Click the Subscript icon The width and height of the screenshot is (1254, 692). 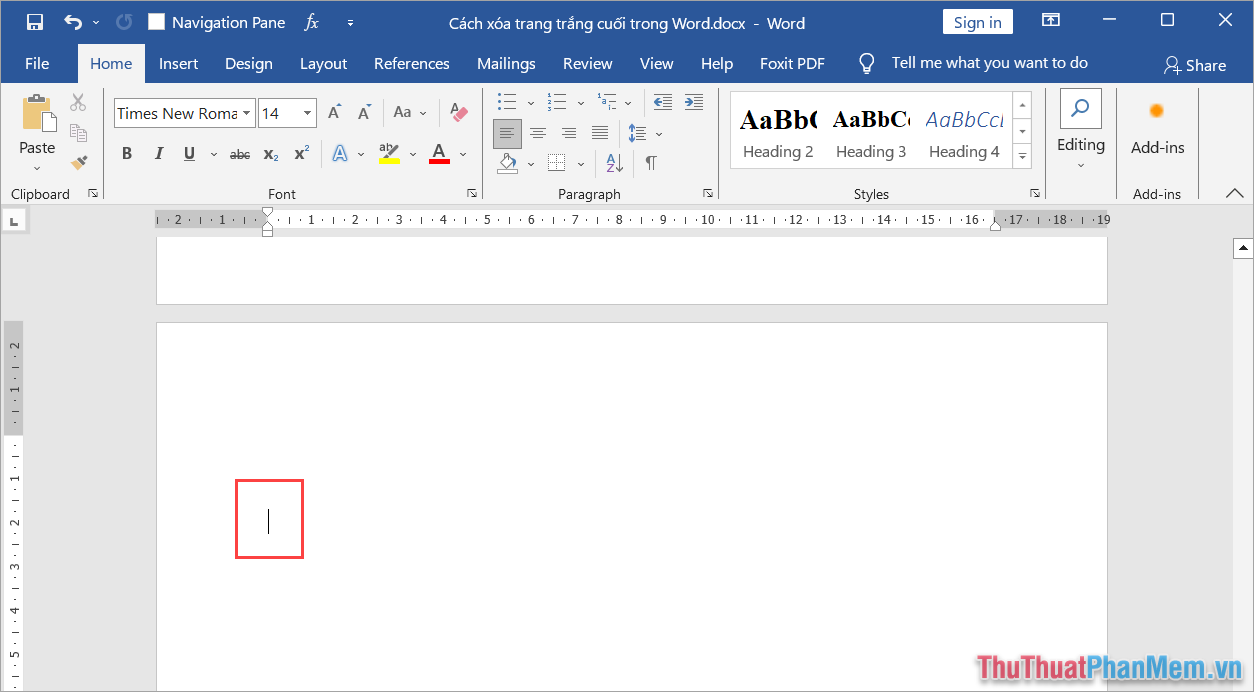pos(270,153)
